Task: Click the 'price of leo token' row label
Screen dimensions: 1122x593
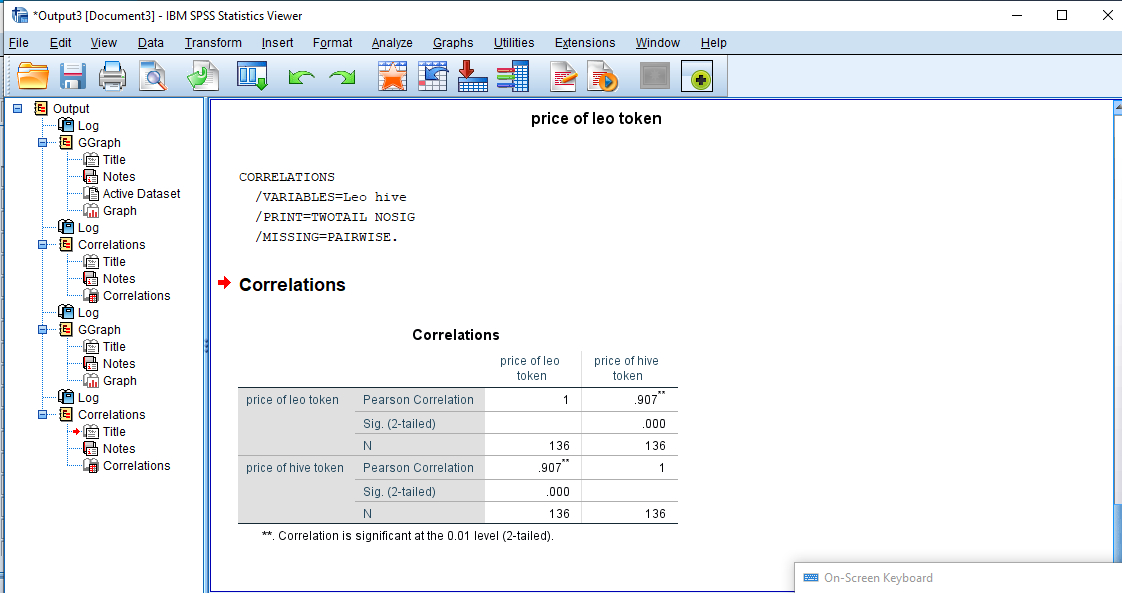Action: (293, 400)
